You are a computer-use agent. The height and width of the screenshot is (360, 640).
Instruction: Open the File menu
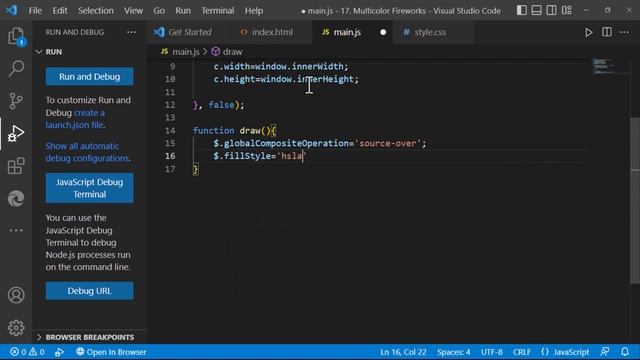click(x=35, y=11)
